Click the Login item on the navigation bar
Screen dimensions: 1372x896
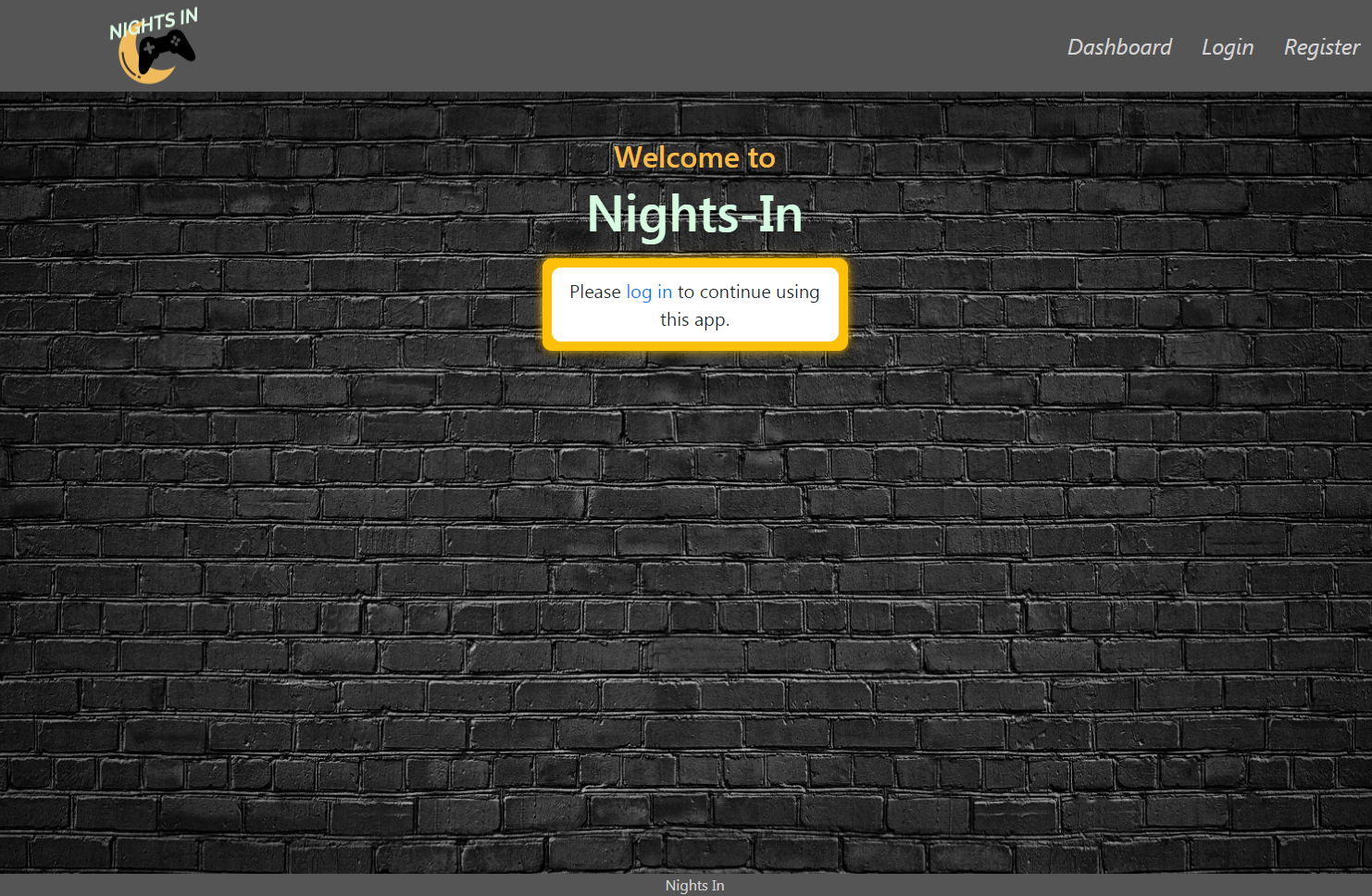click(x=1227, y=47)
